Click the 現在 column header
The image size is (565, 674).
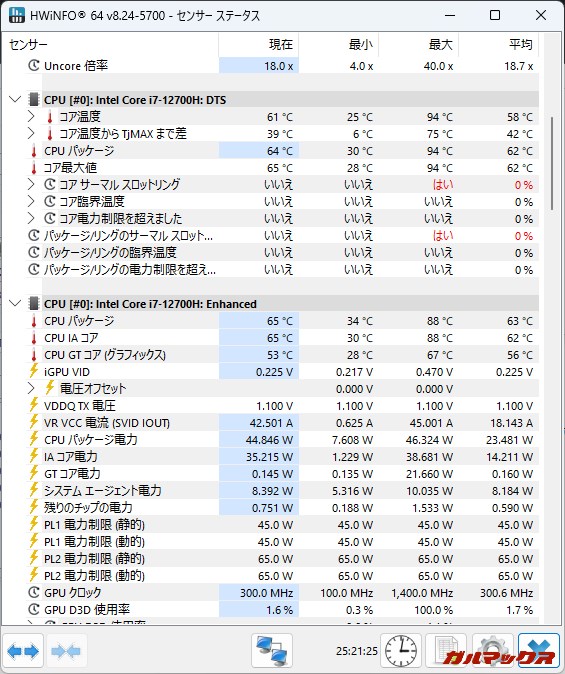[259, 44]
